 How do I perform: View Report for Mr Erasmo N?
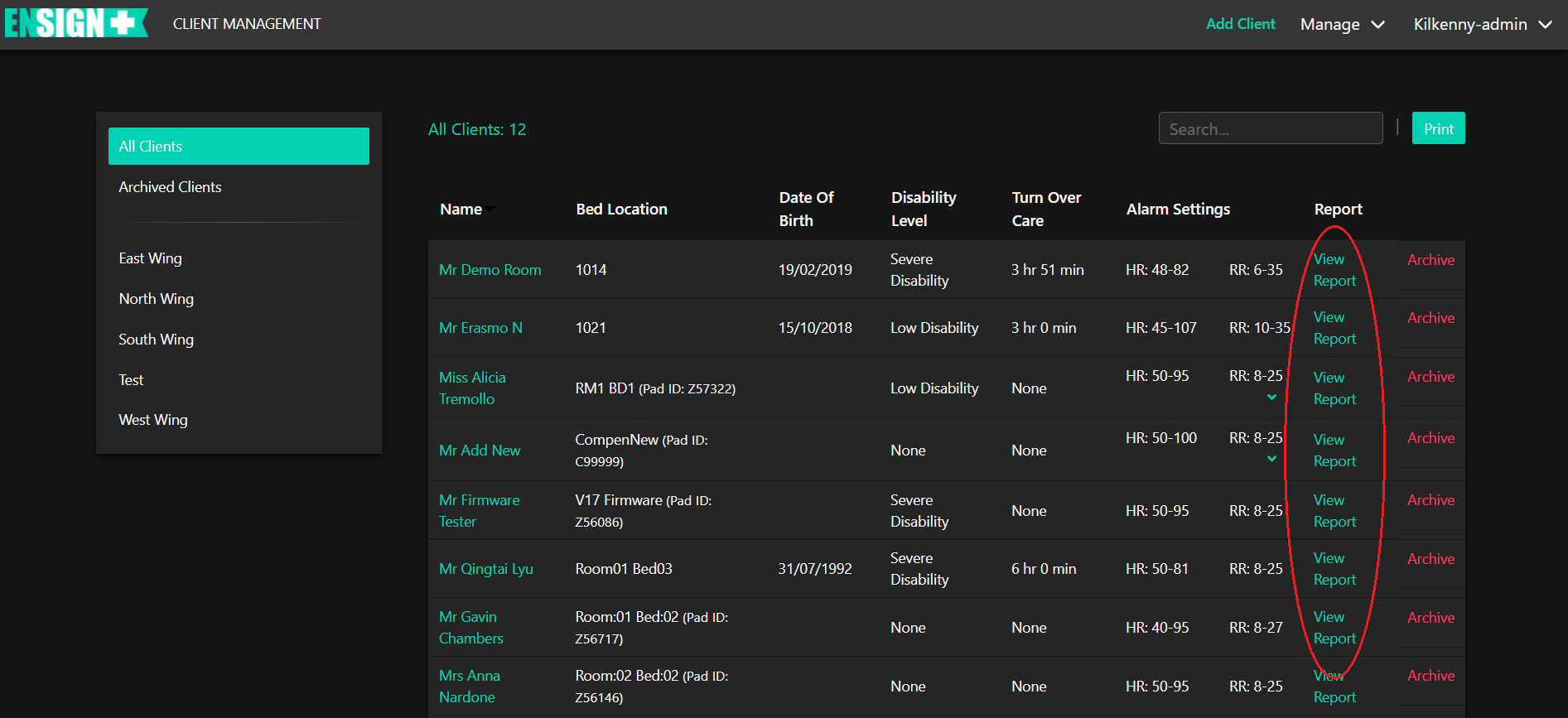pos(1334,328)
